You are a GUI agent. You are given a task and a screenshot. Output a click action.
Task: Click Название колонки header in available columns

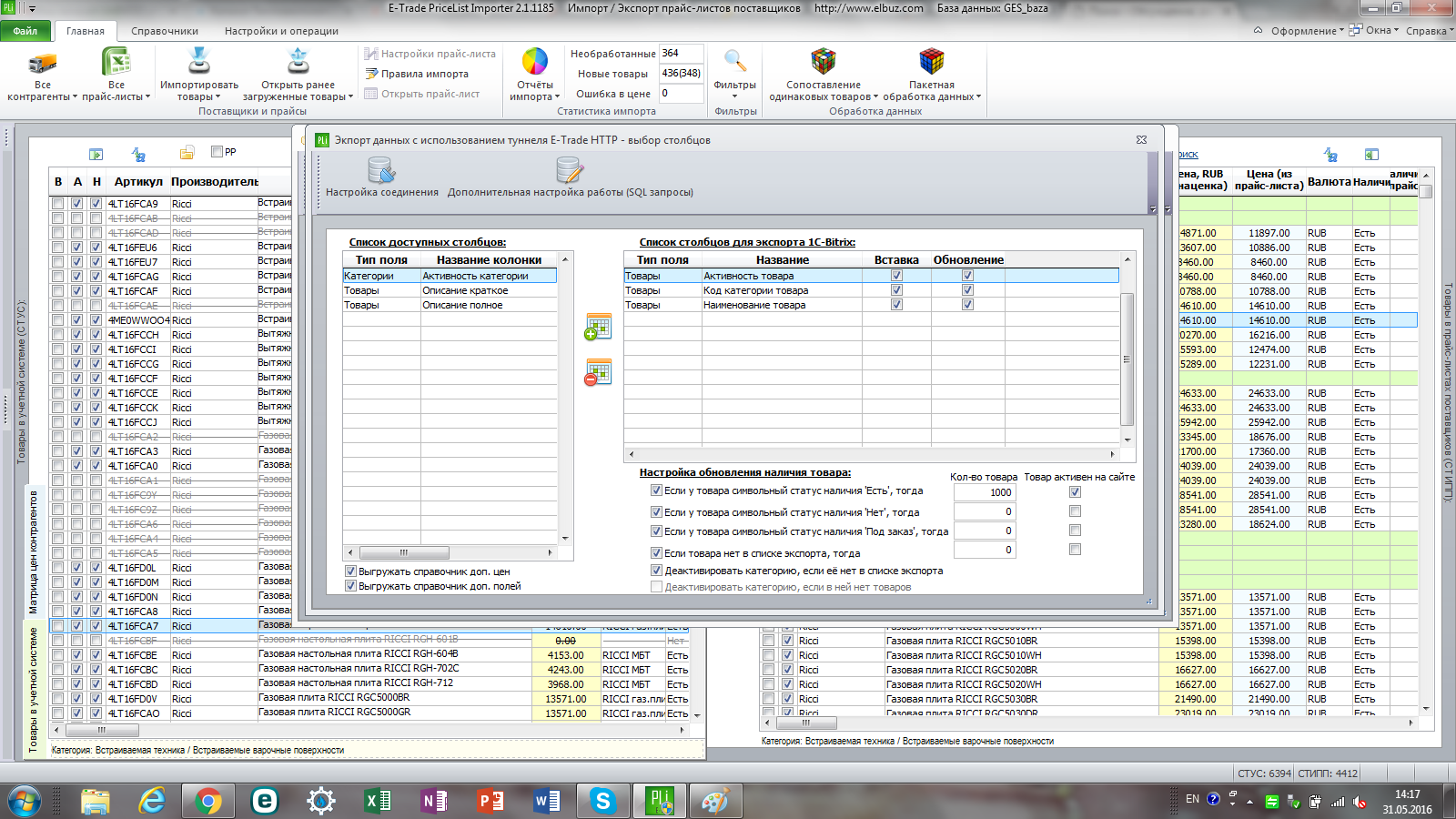[489, 260]
